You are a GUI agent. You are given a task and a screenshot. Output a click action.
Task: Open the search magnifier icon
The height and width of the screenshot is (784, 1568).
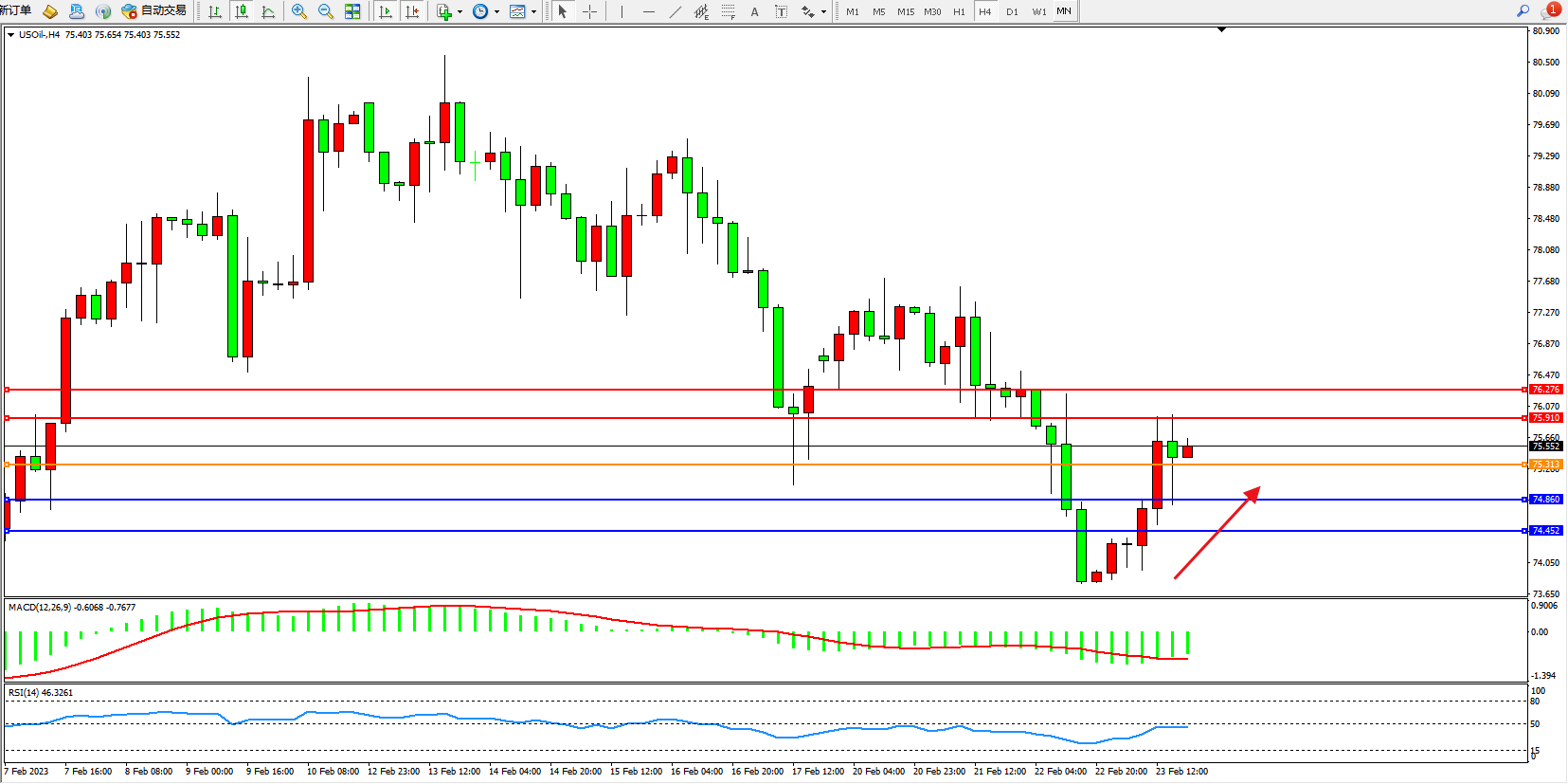1523,11
